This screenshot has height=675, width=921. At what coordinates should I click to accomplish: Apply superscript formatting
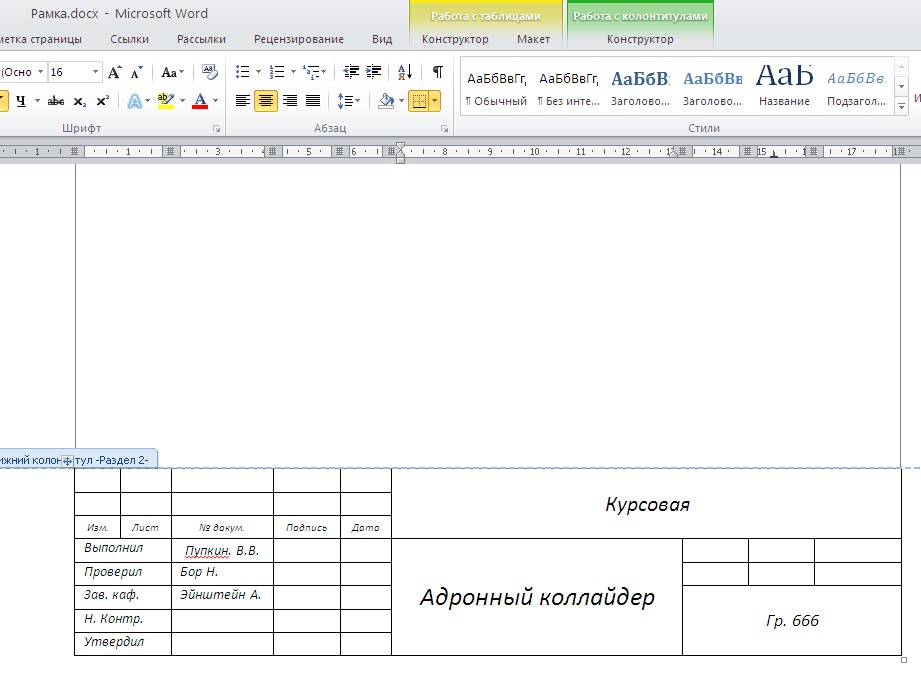click(102, 101)
